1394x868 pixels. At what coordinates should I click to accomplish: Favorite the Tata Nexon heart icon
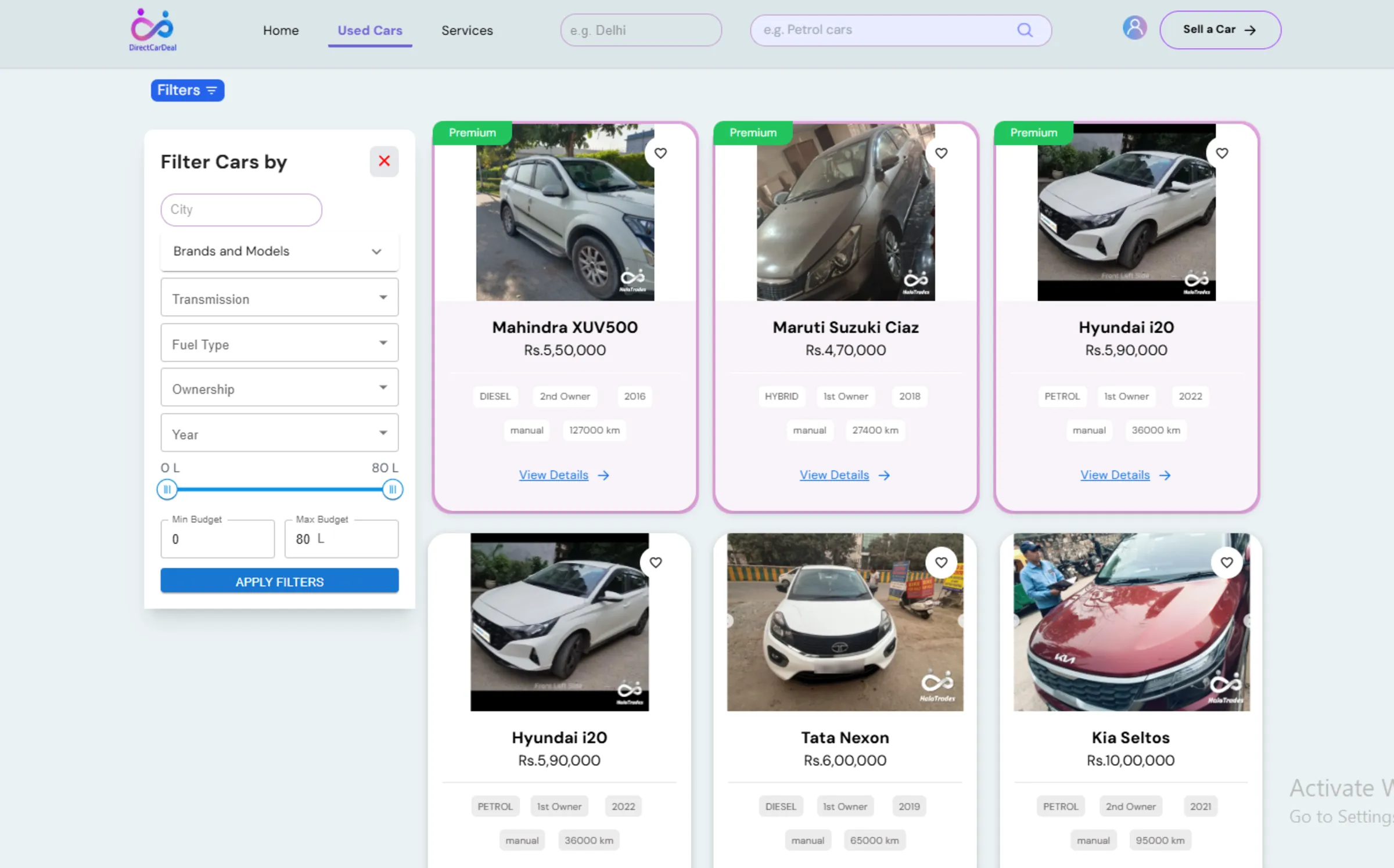pos(941,562)
